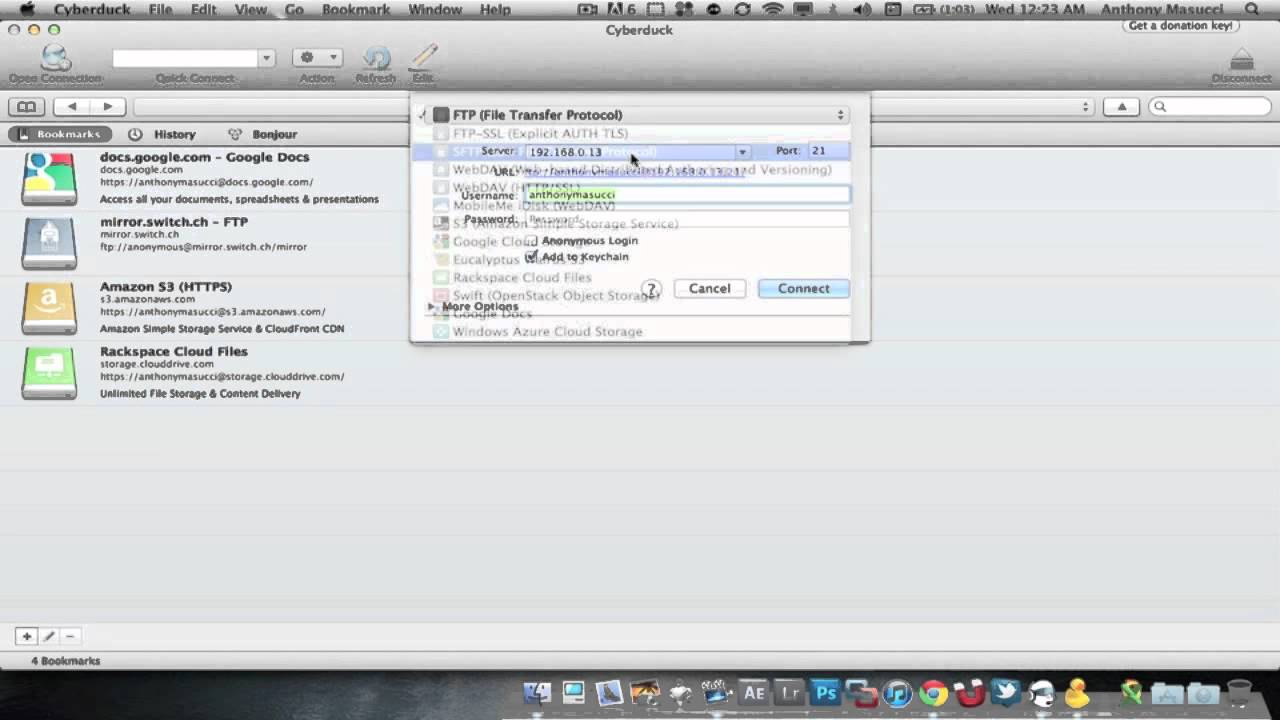The height and width of the screenshot is (720, 1280).
Task: Open iTunes from the Dock
Action: (898, 692)
